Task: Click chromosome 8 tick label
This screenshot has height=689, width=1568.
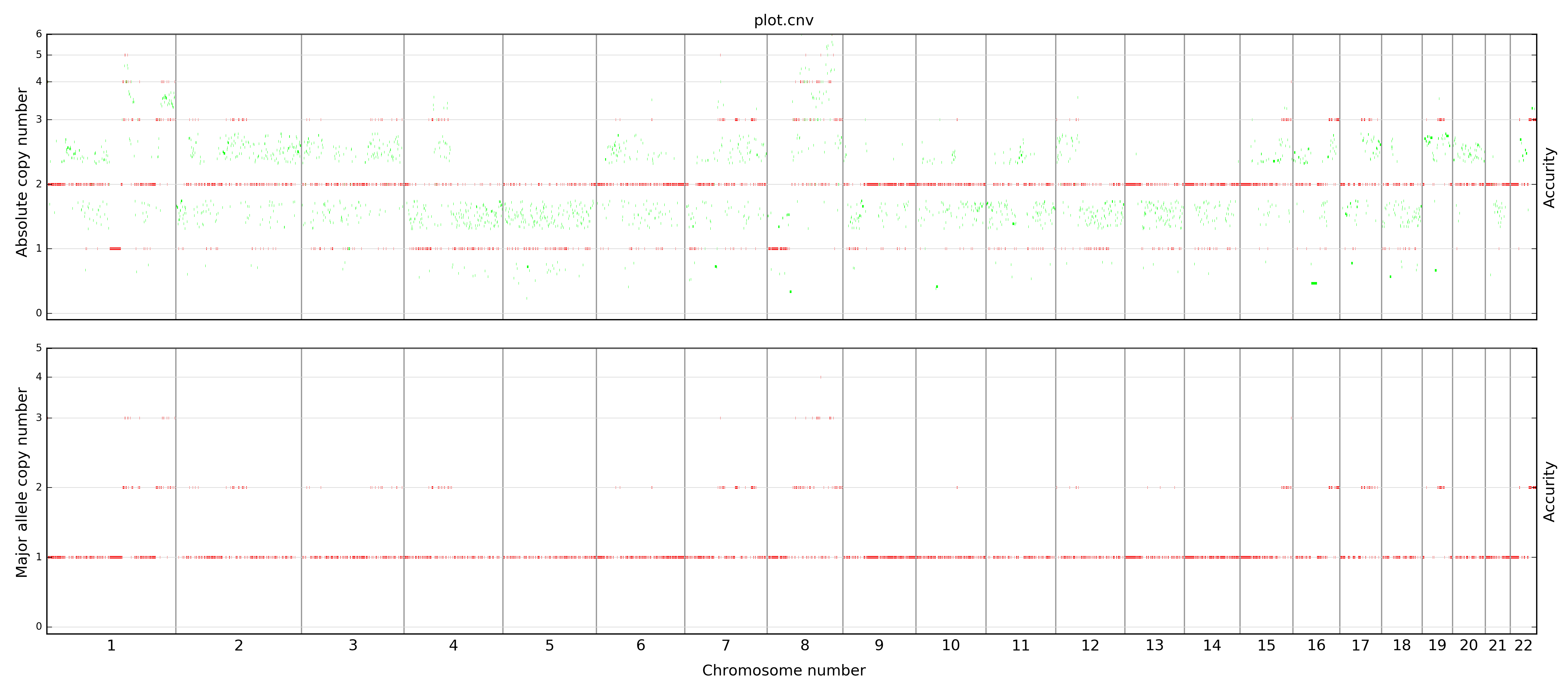Action: click(x=805, y=646)
